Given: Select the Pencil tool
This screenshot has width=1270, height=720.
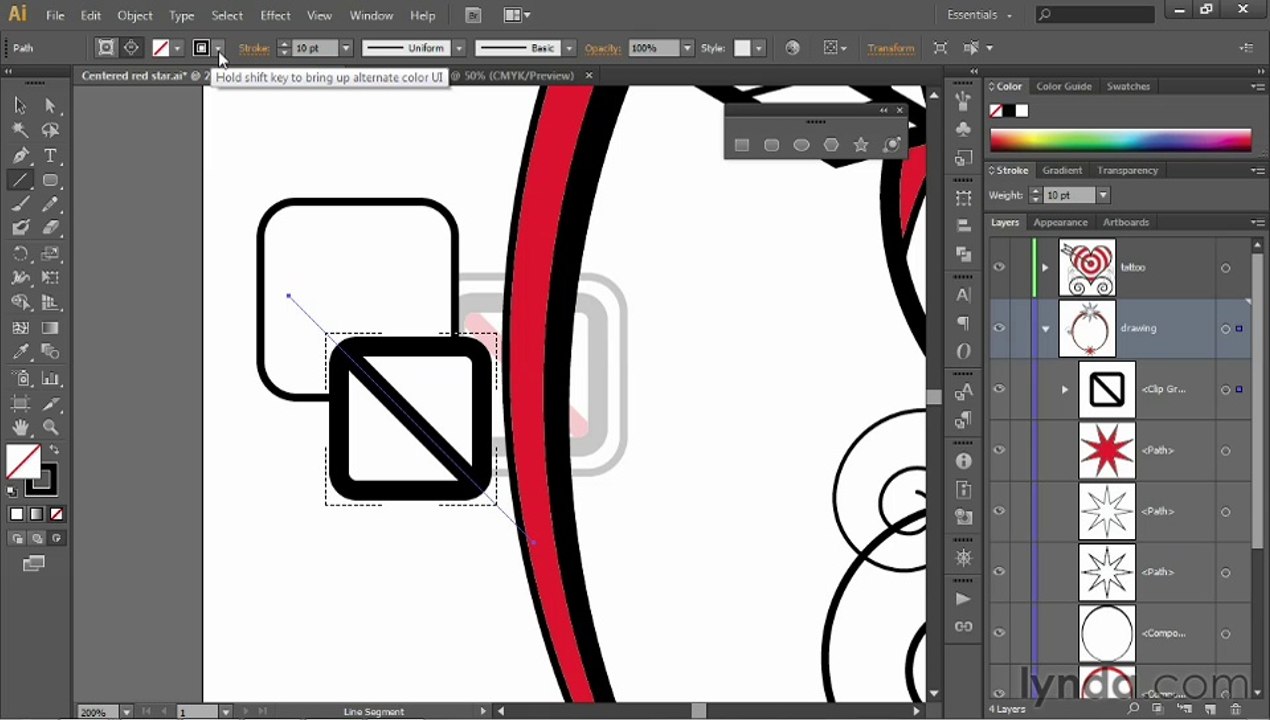Looking at the screenshot, I should coord(50,204).
